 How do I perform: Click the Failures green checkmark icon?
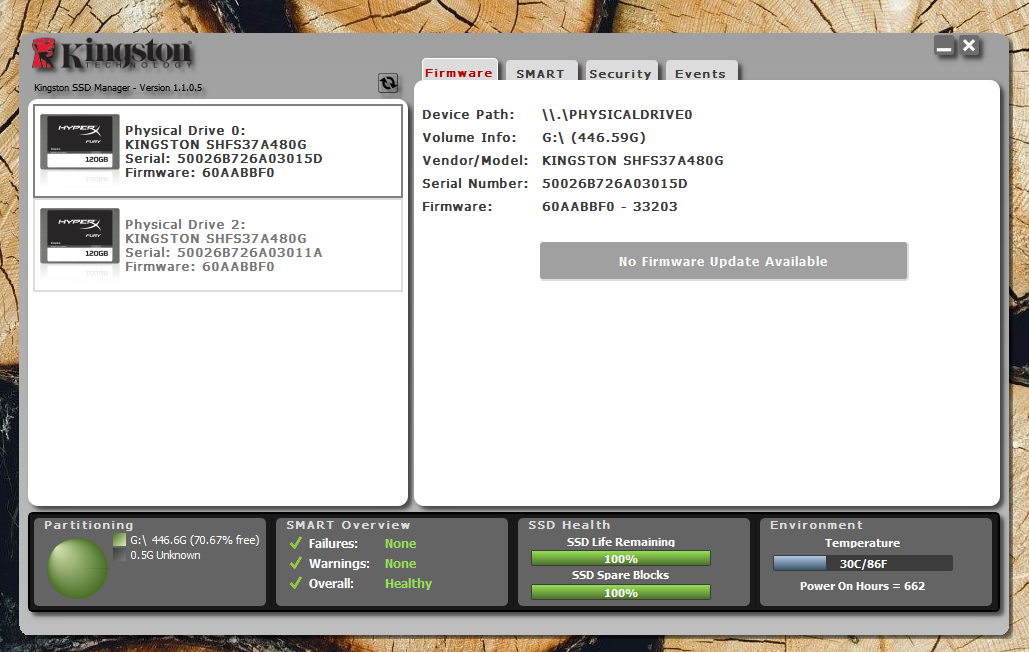tap(295, 543)
